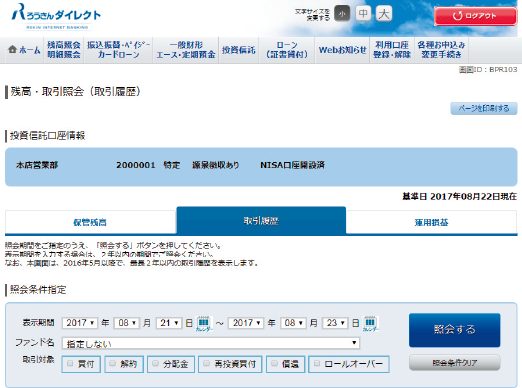The width and height of the screenshot is (522, 388).
Task: Open the start month dropdown showing 08
Action: 127,323
